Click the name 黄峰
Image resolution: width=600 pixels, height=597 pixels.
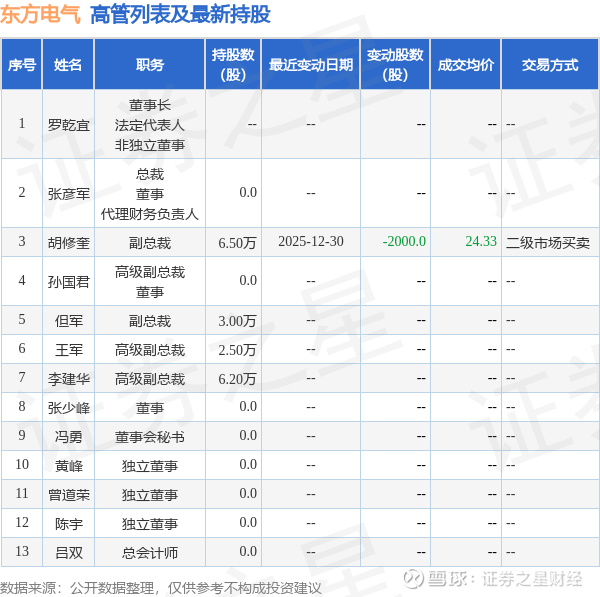(68, 466)
